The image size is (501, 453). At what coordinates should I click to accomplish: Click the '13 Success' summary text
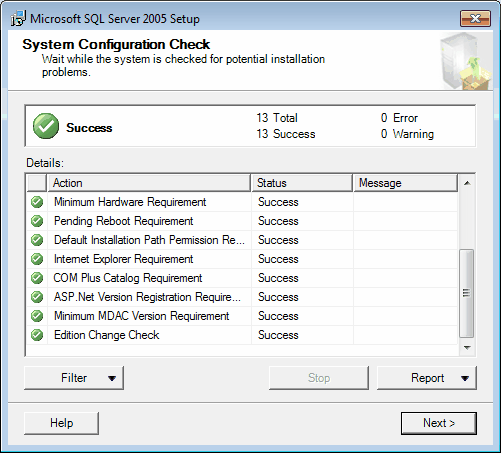286,134
